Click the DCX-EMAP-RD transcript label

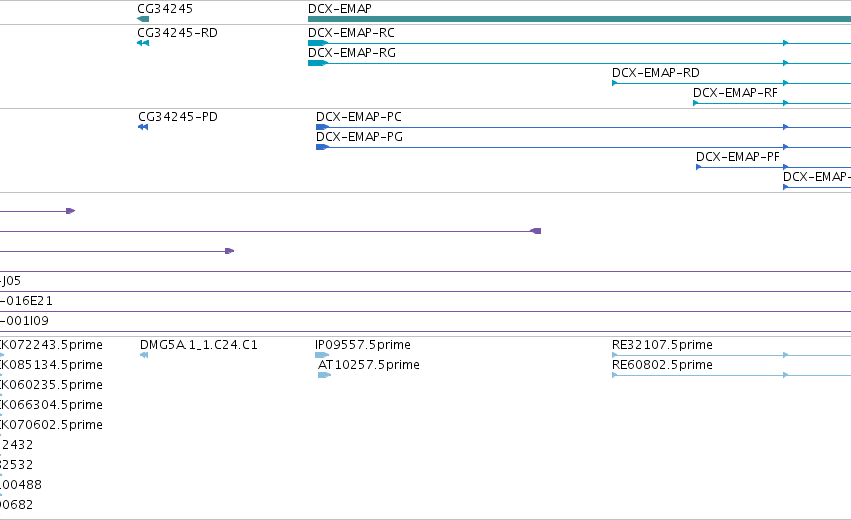tap(656, 73)
